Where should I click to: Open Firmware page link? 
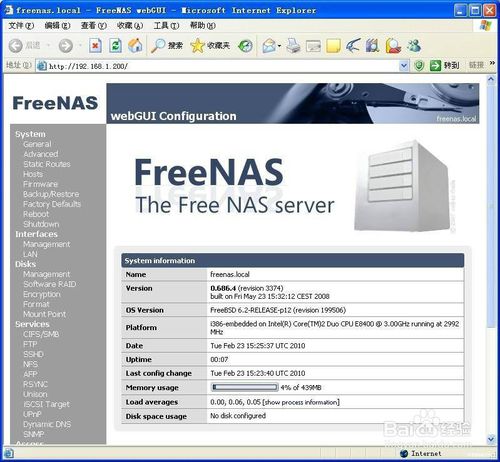coord(40,184)
